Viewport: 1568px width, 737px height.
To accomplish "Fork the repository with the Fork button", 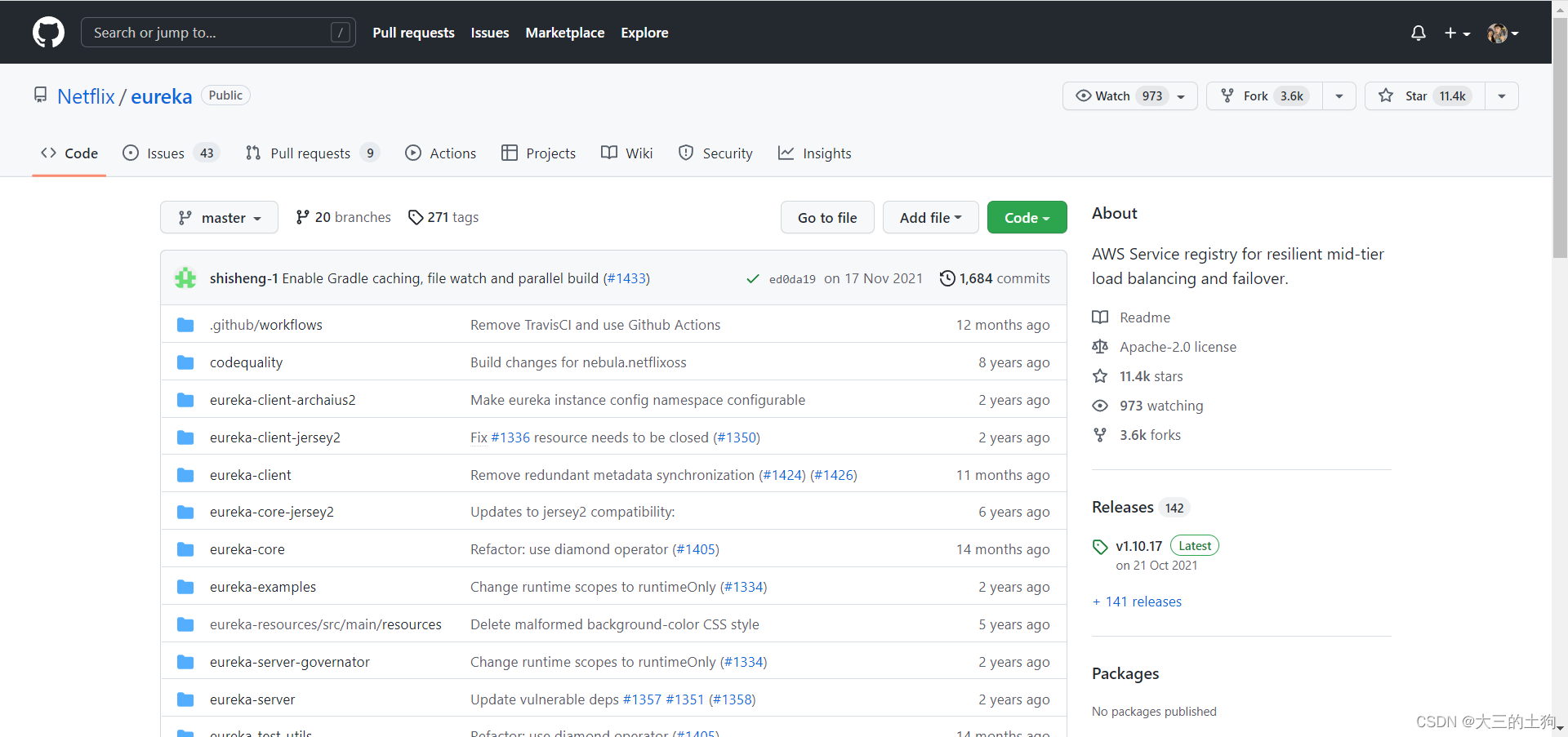I will (x=1264, y=95).
